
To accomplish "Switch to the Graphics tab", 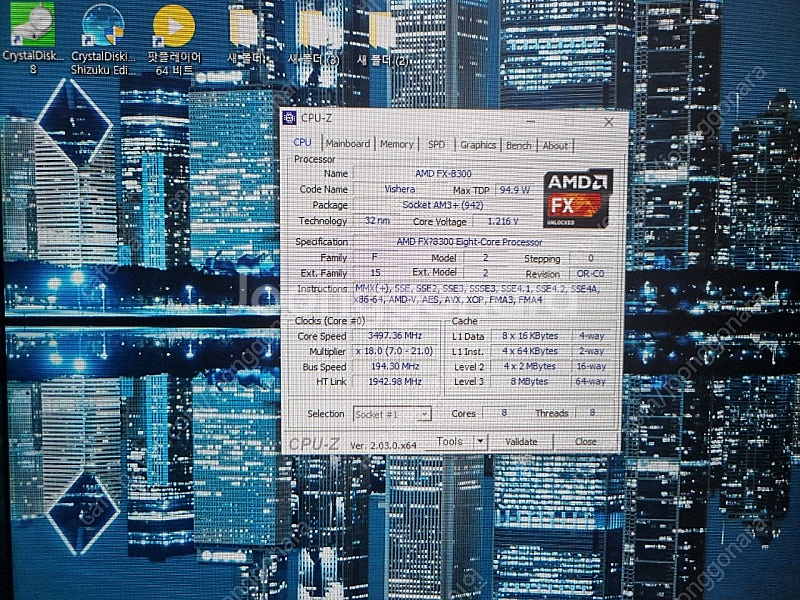I will [478, 145].
